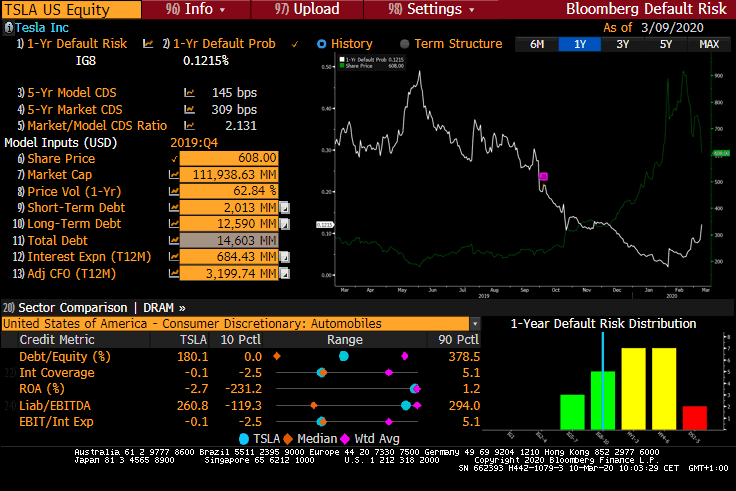This screenshot has height=491, width=736.
Task: Open chart icon for 1-Yr Default Risk
Action: point(148,44)
